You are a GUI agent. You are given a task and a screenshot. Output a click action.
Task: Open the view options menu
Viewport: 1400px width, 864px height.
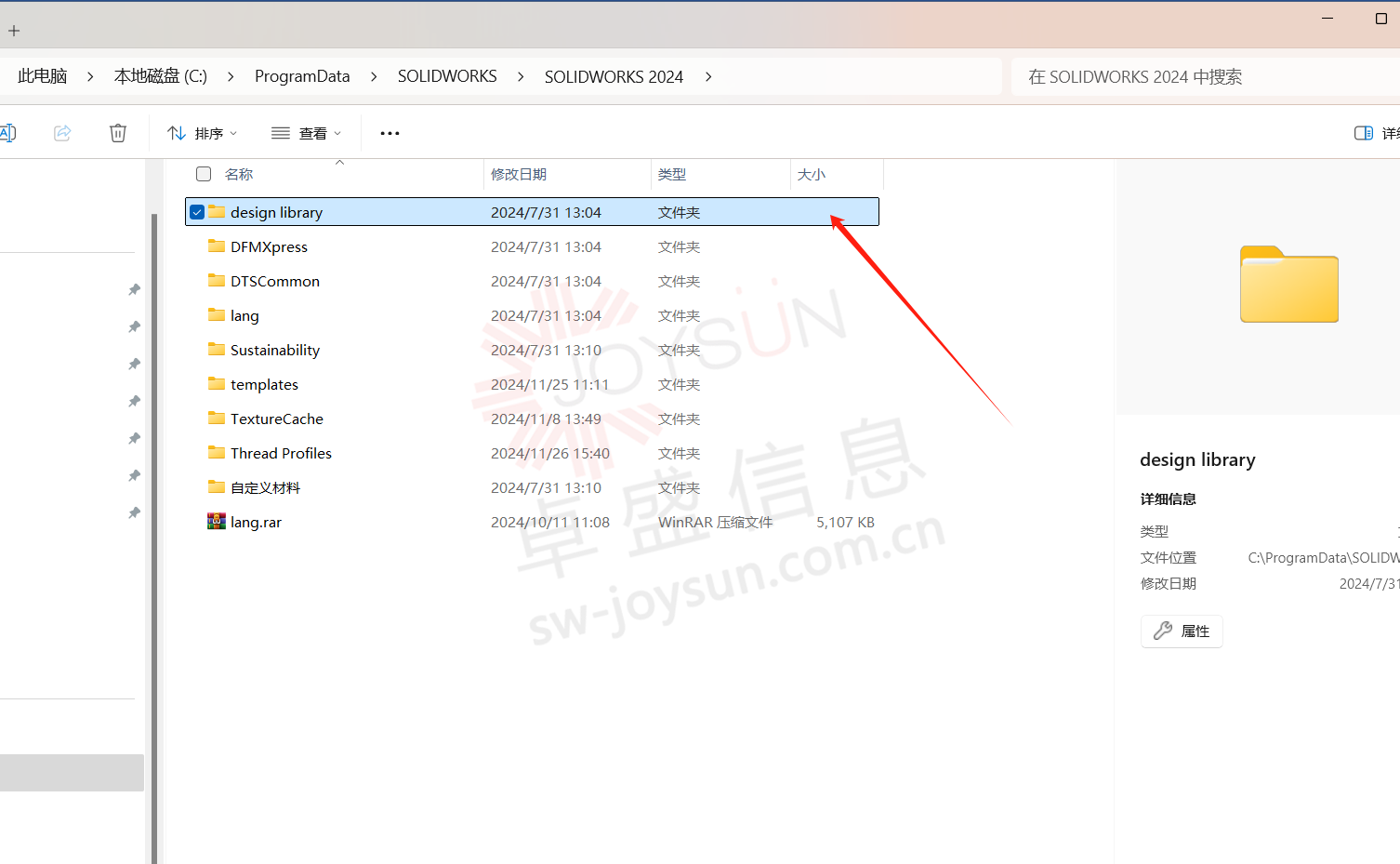tap(306, 133)
